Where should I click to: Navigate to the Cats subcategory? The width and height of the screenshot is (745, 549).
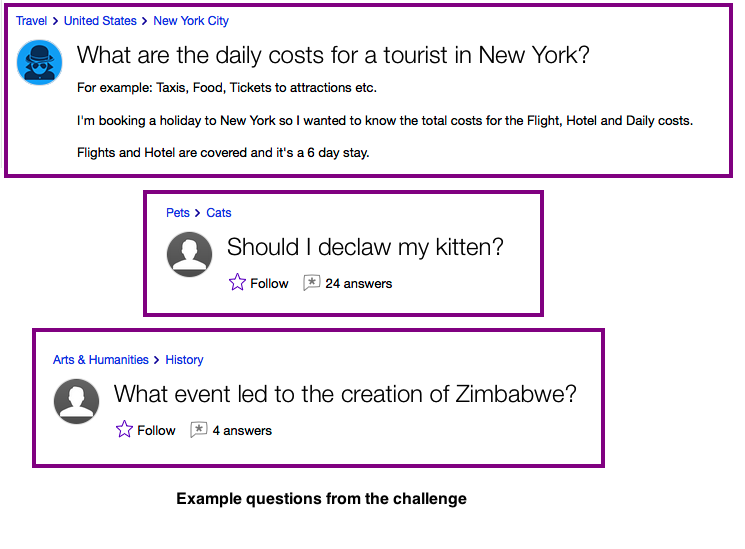[x=219, y=213]
